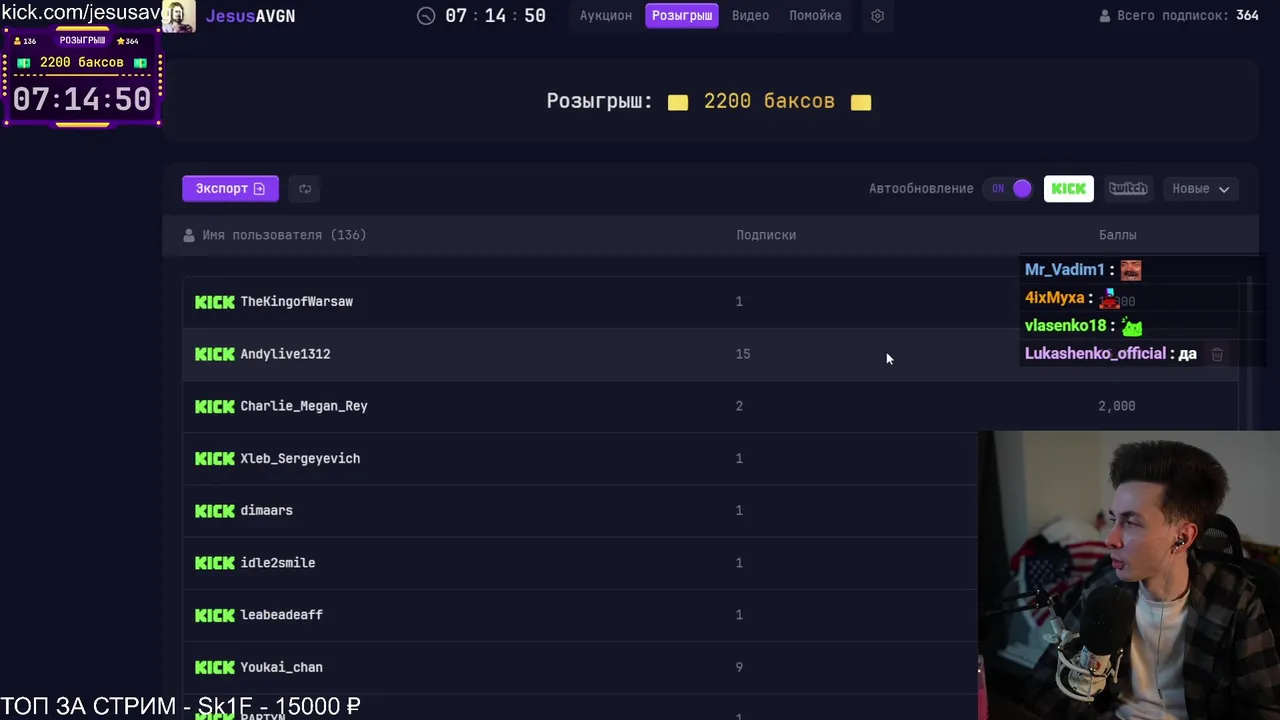Click the refresh icon beside Экспорт
Screen dimensions: 1280x720
305,189
